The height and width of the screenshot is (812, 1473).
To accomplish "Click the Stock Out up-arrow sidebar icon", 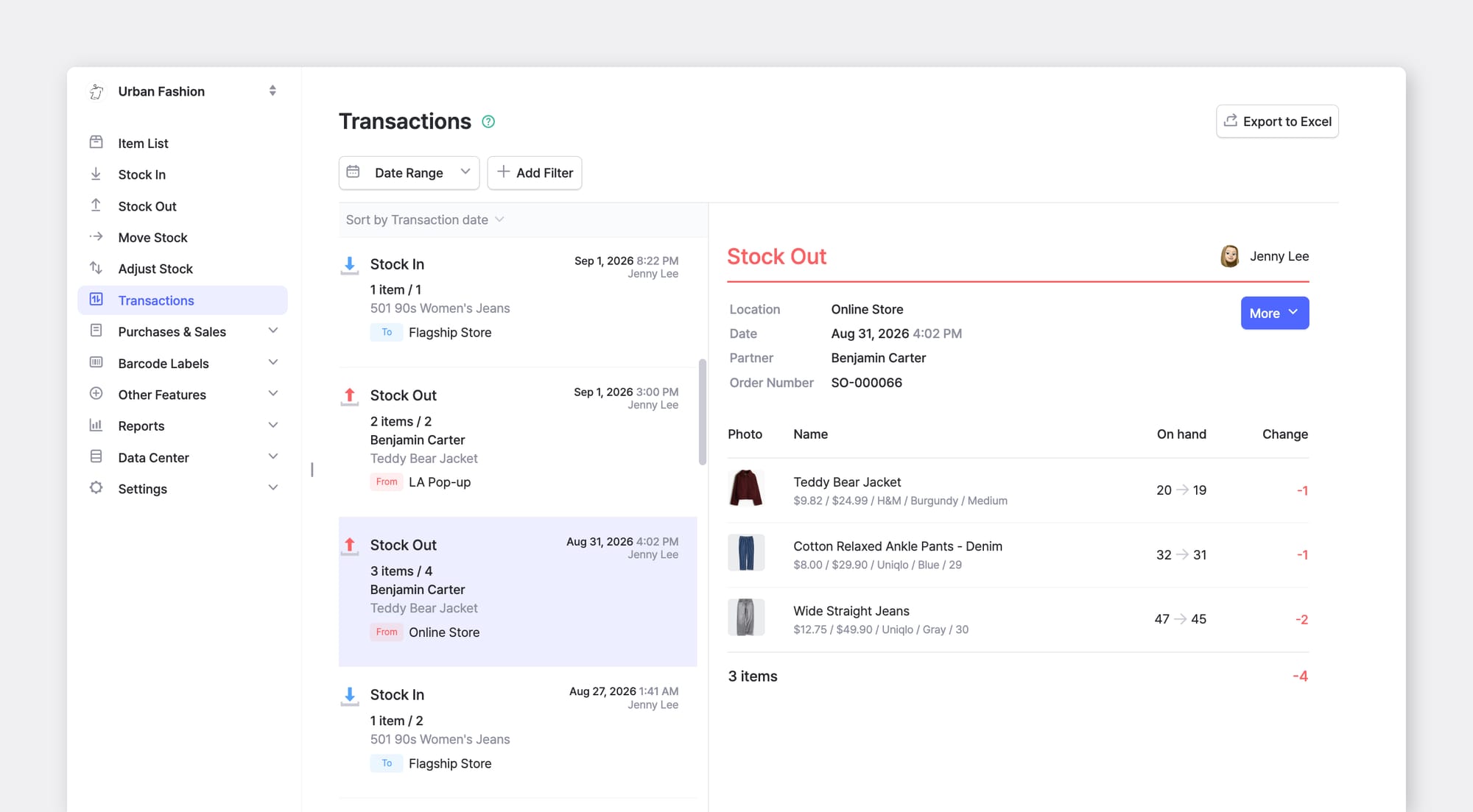I will coord(96,205).
